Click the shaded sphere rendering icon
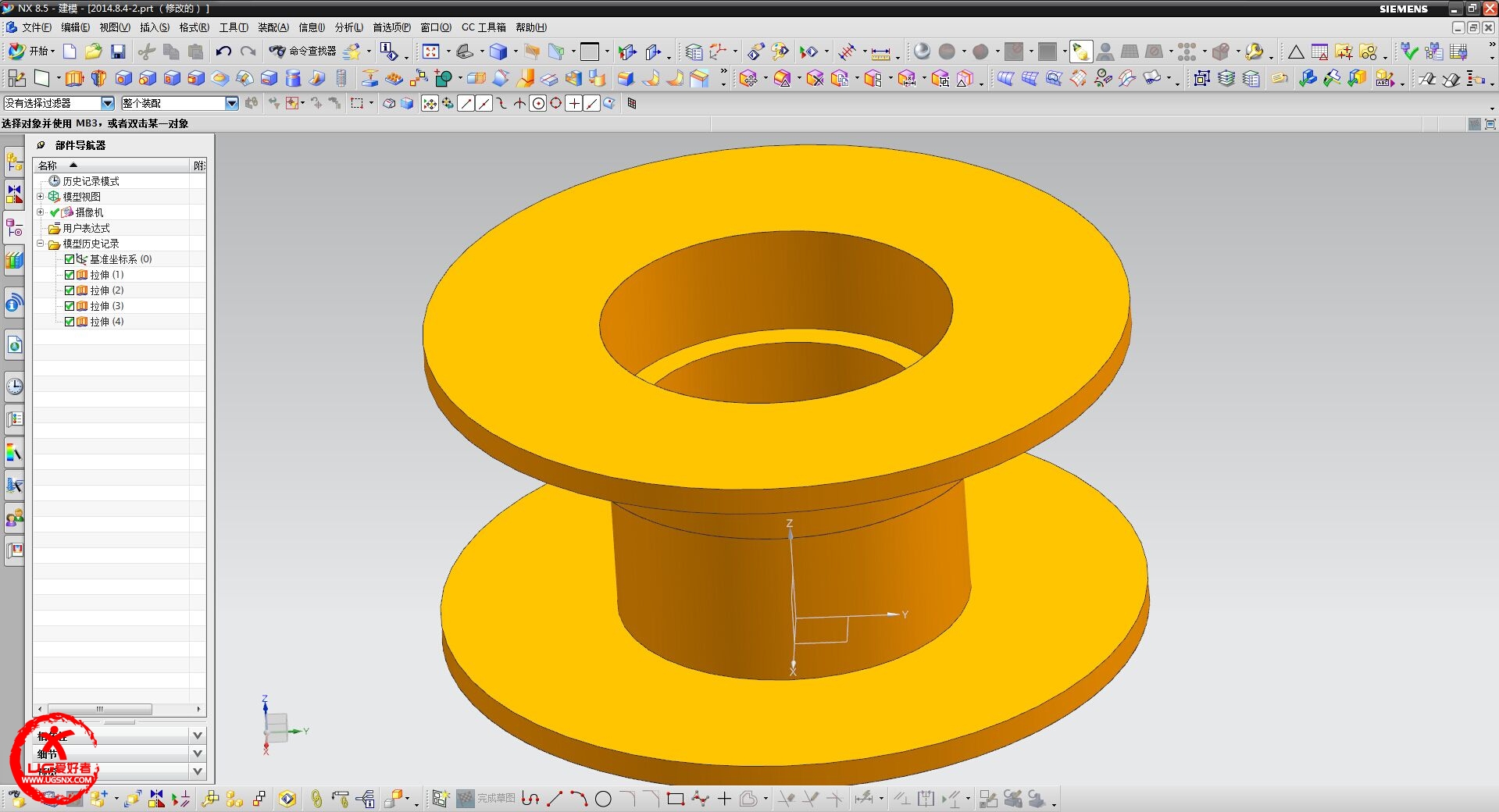 (922, 52)
